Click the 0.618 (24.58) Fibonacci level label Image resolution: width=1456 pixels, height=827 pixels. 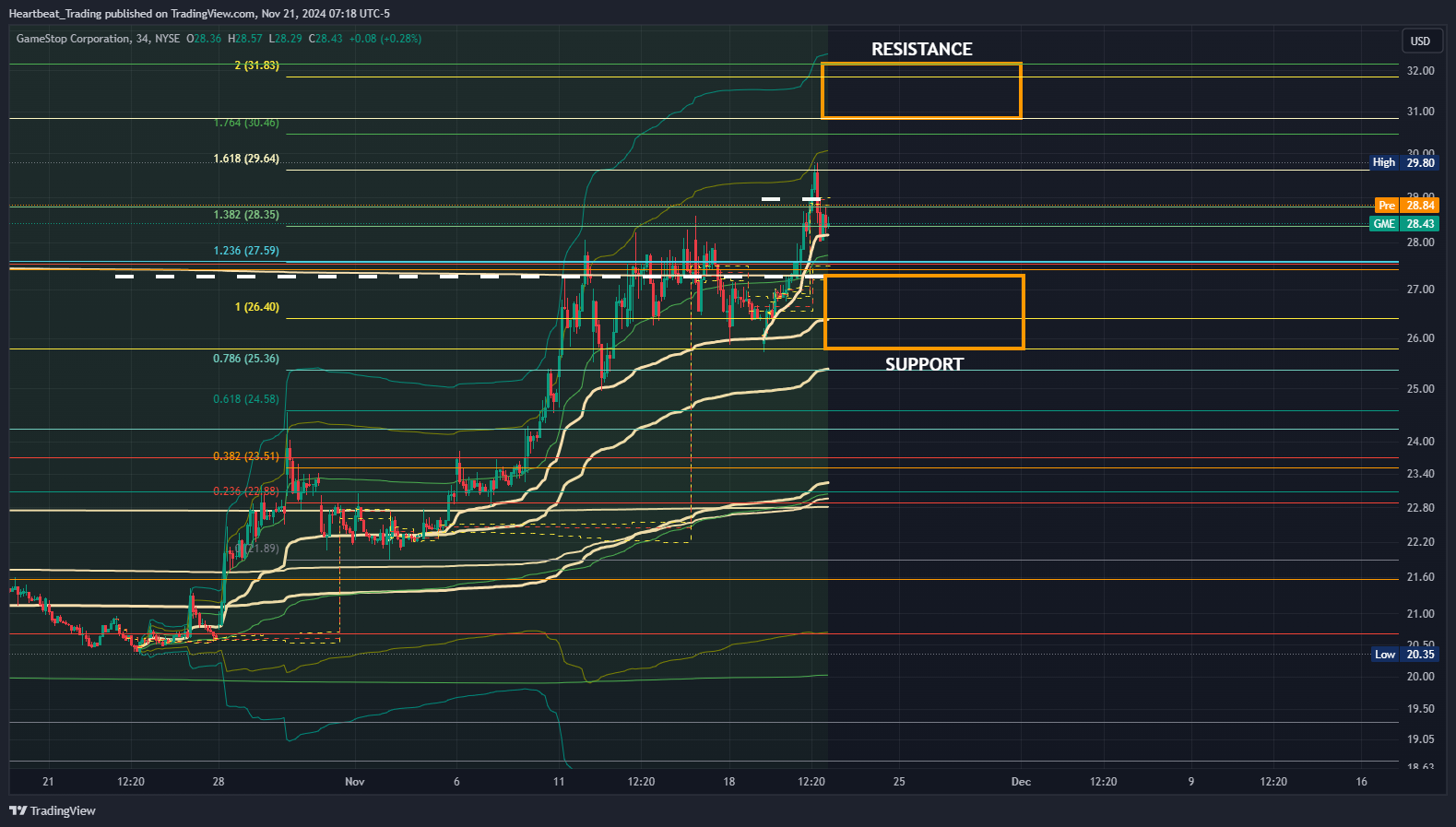pyautogui.click(x=246, y=399)
